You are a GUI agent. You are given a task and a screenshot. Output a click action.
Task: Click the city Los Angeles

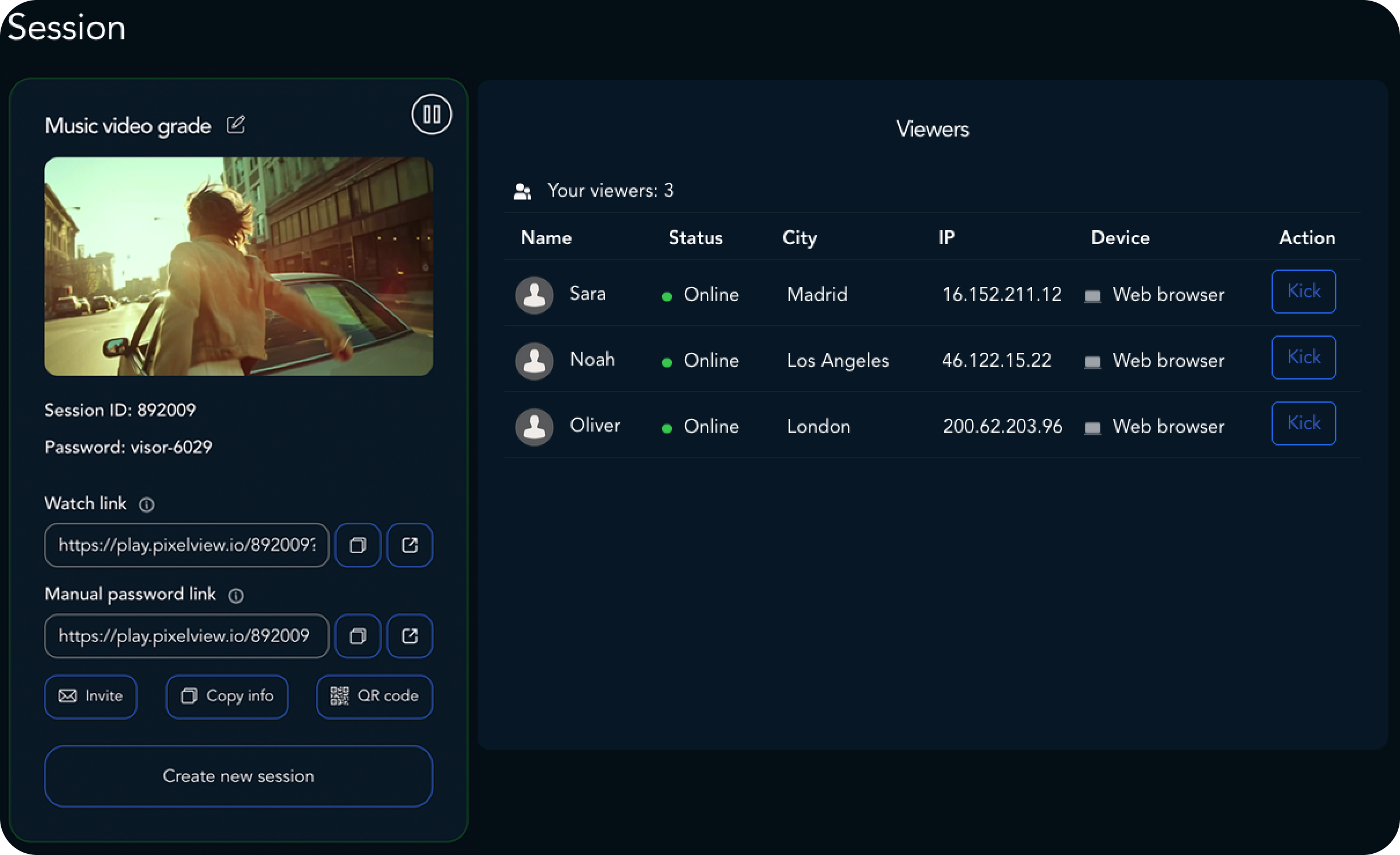coord(838,360)
